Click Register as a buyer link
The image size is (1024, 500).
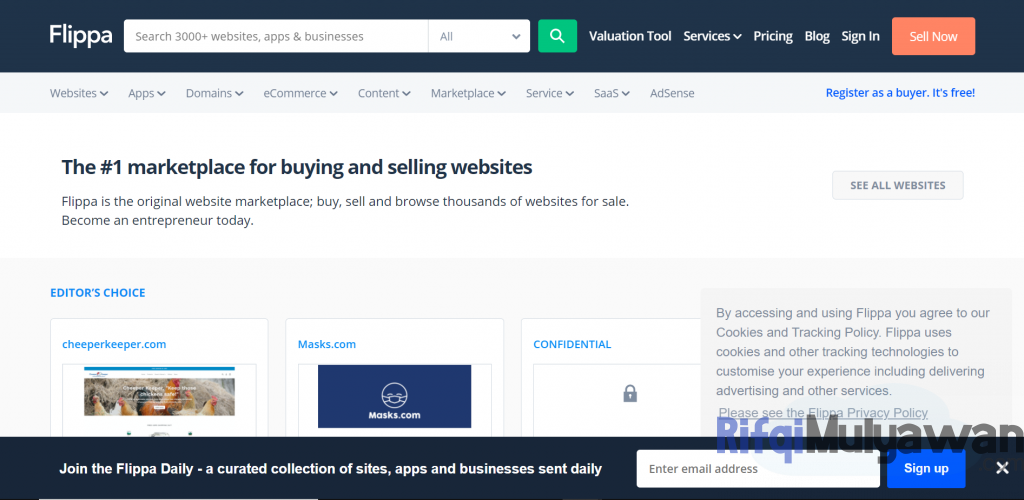click(x=900, y=93)
